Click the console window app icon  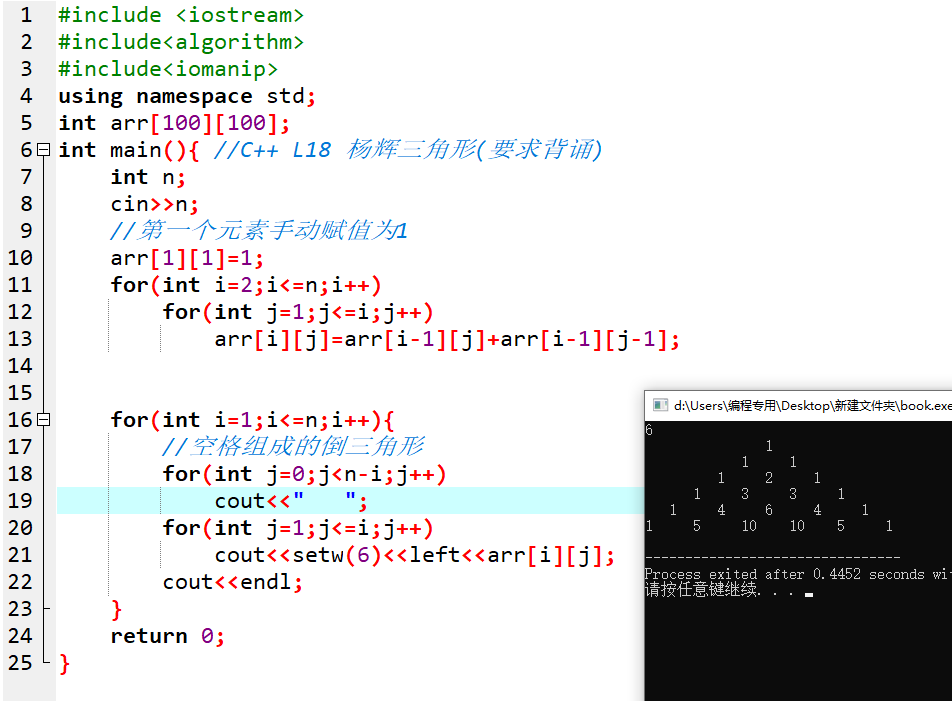pyautogui.click(x=660, y=405)
